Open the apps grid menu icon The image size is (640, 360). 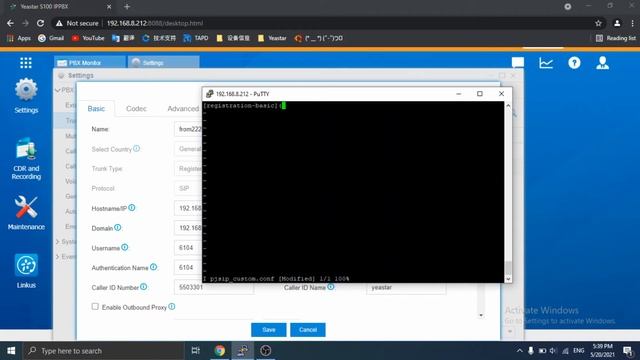26,62
